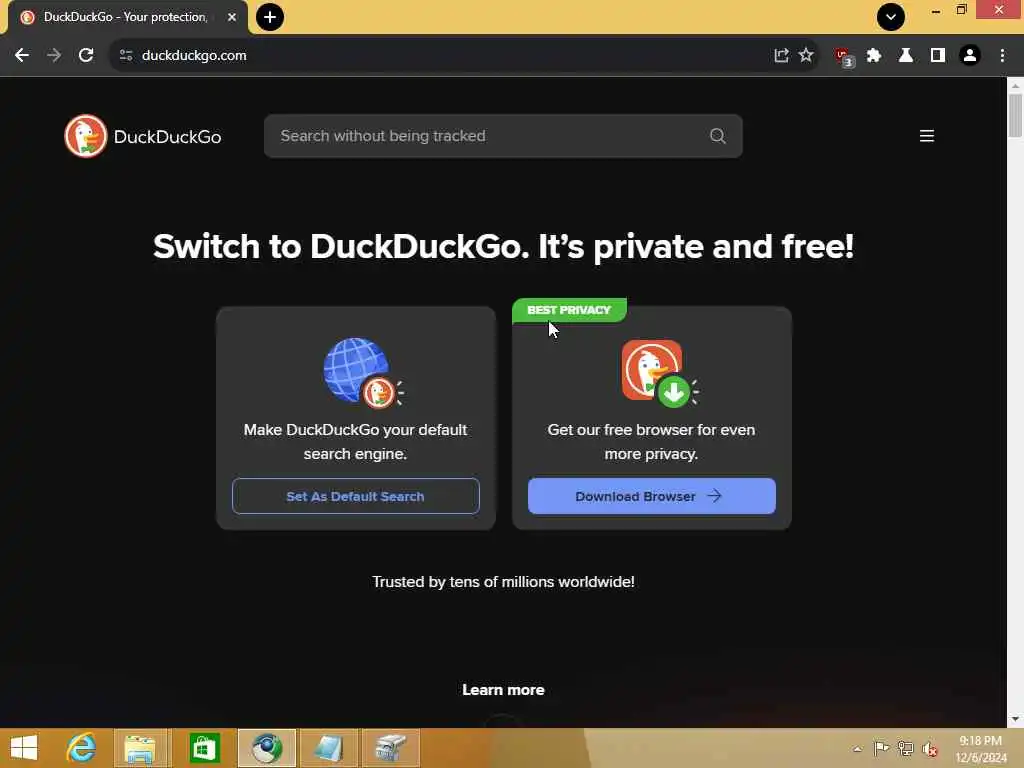
Task: Open a new tab with plus button
Action: click(x=270, y=17)
